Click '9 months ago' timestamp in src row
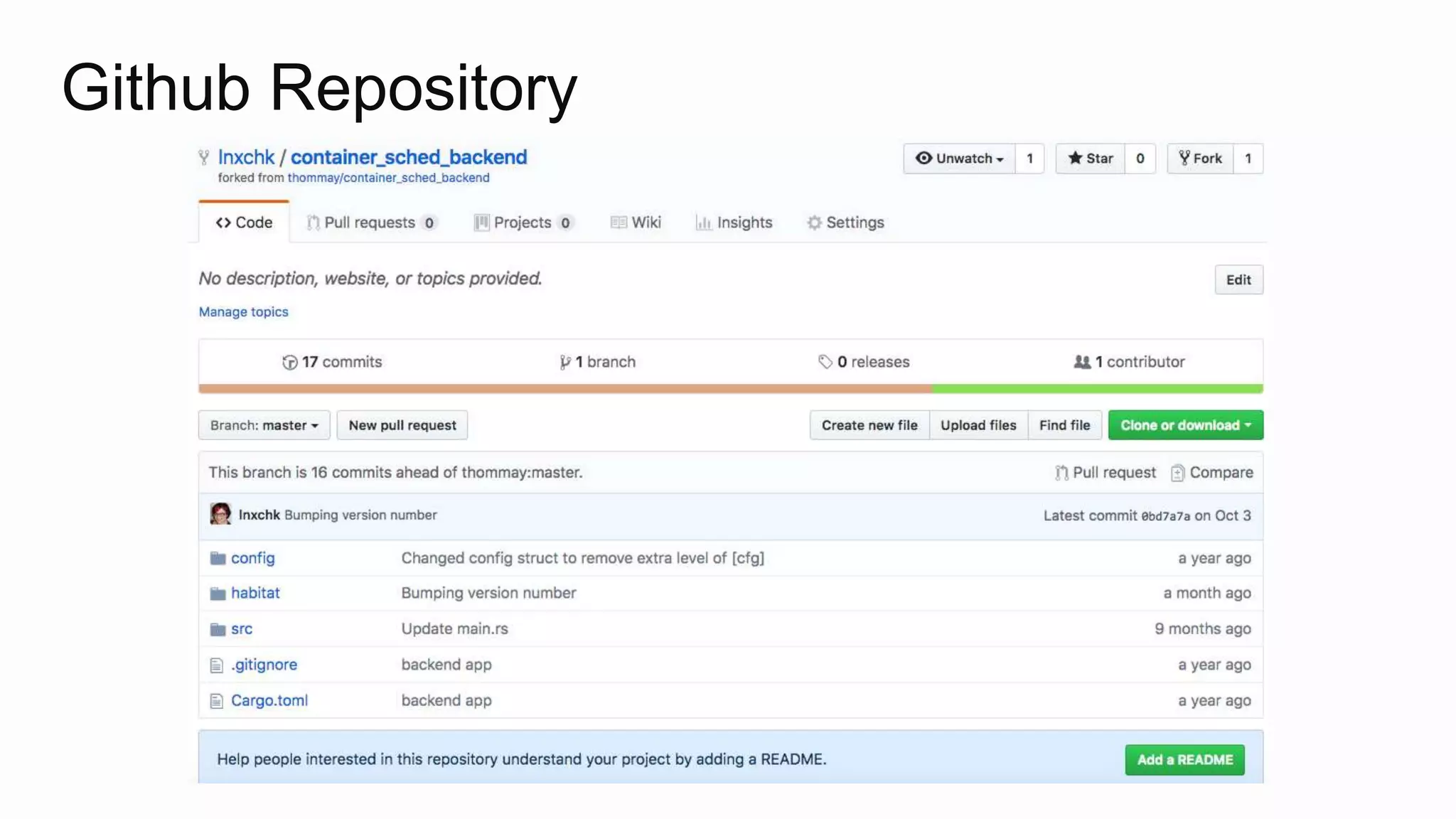The width and height of the screenshot is (1456, 819). [x=1203, y=629]
